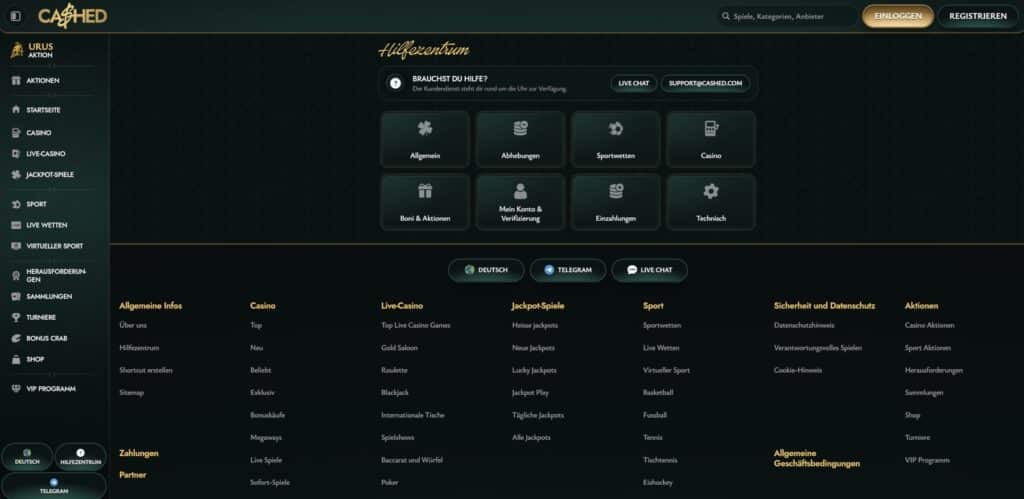The image size is (1024, 499).
Task: Click the Registrieren button
Action: pyautogui.click(x=978, y=16)
